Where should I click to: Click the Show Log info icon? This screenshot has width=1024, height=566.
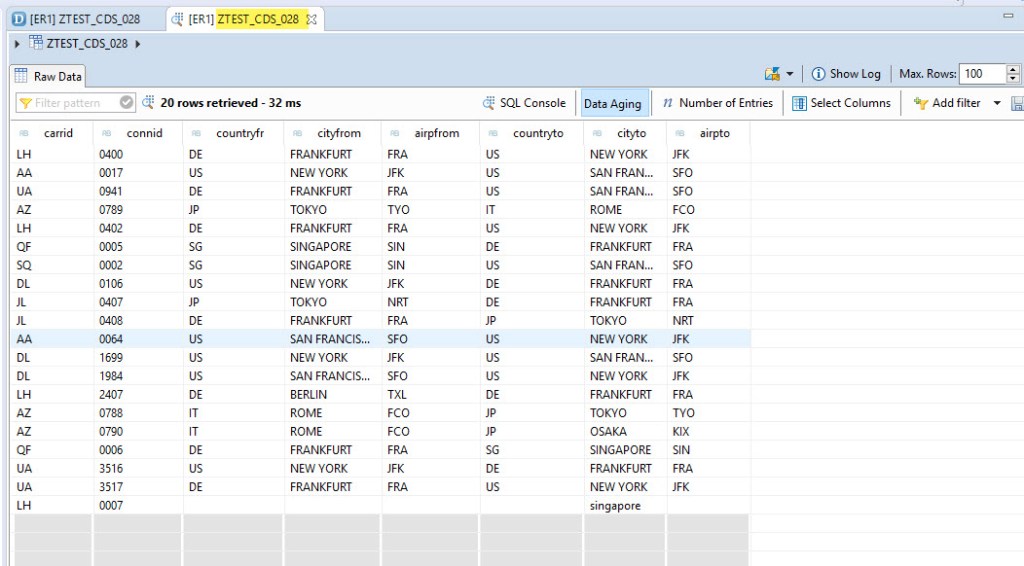pyautogui.click(x=818, y=74)
